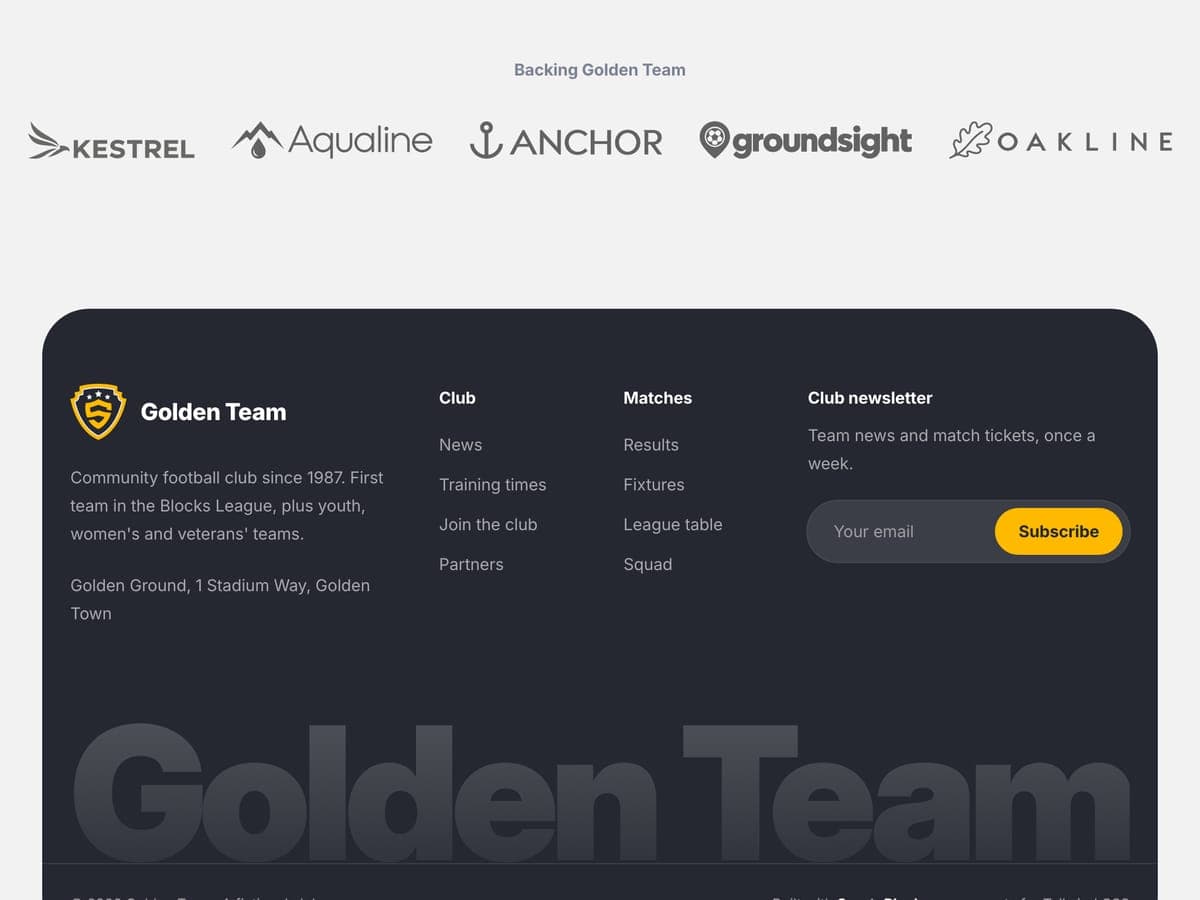The height and width of the screenshot is (900, 1200).
Task: Click the 'Community football club since 1987' description
Action: click(x=227, y=506)
